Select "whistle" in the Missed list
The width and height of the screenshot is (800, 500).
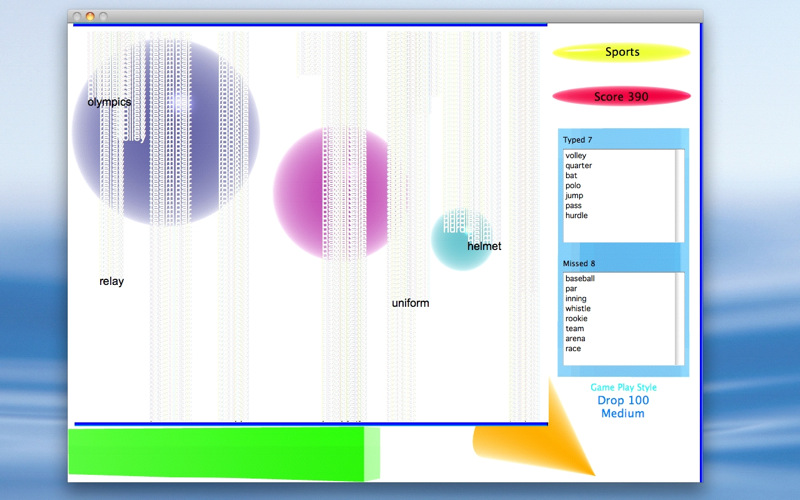[577, 309]
